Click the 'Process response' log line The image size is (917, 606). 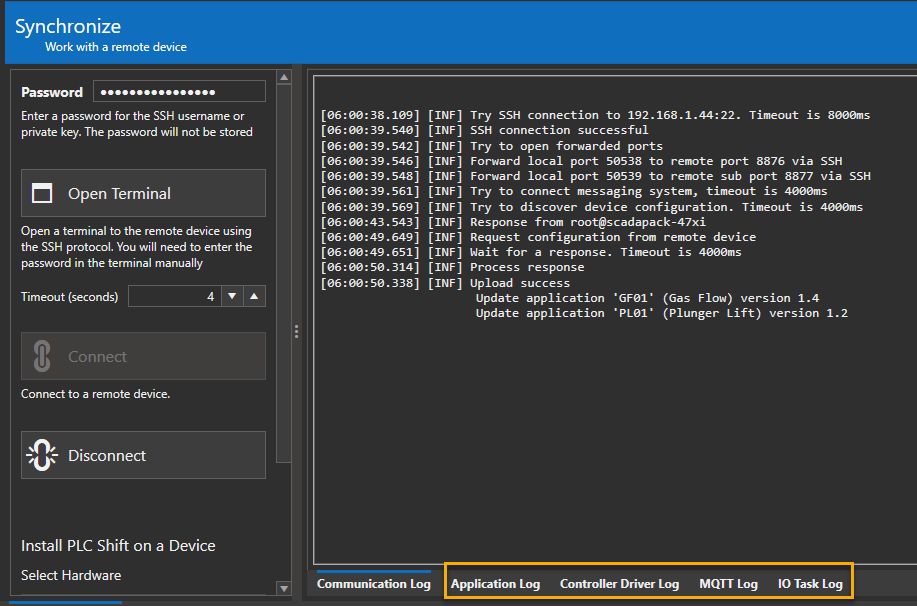(452, 267)
